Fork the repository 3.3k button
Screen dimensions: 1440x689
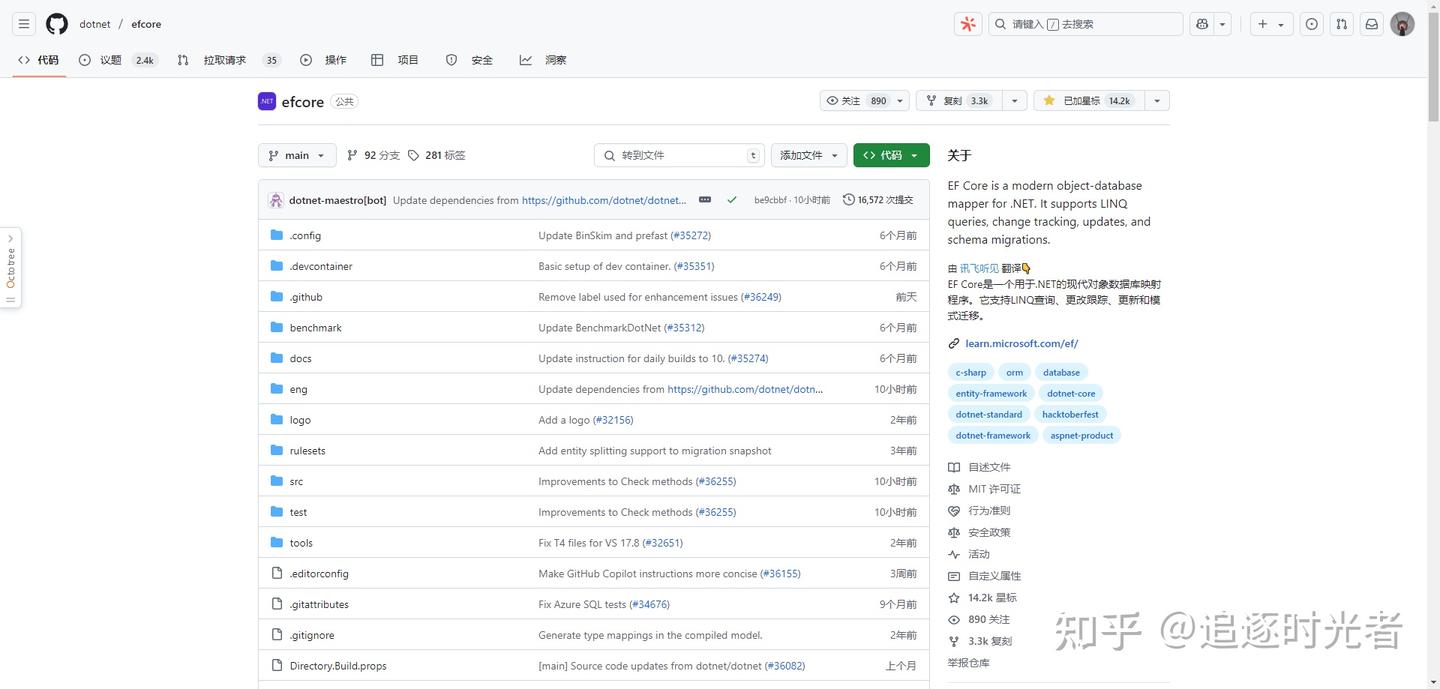point(958,101)
